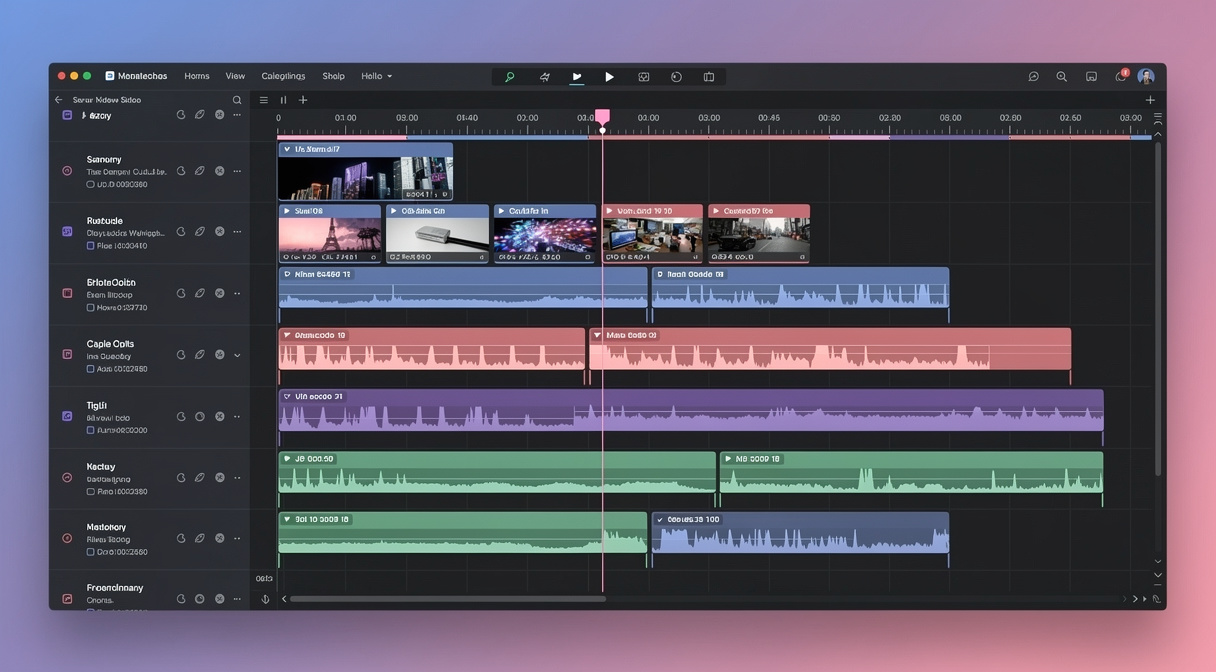Click the pink playhead marker on the ruler
Image resolution: width=1216 pixels, height=672 pixels.
click(602, 117)
